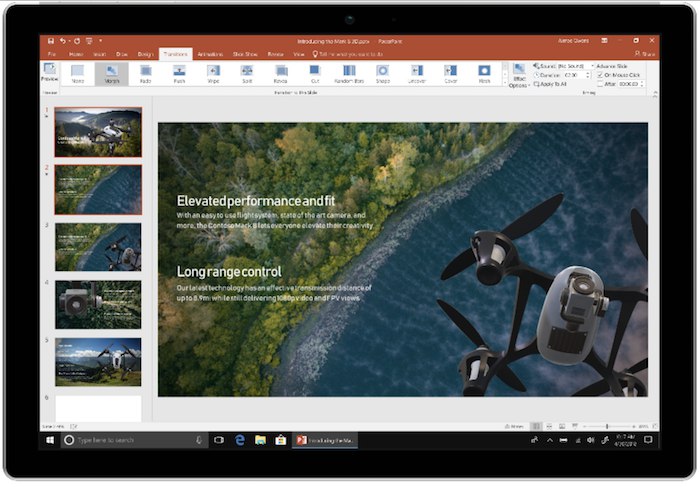The width and height of the screenshot is (700, 487).
Task: Select slide 4 thumbnail with camera closeup
Action: (98, 304)
